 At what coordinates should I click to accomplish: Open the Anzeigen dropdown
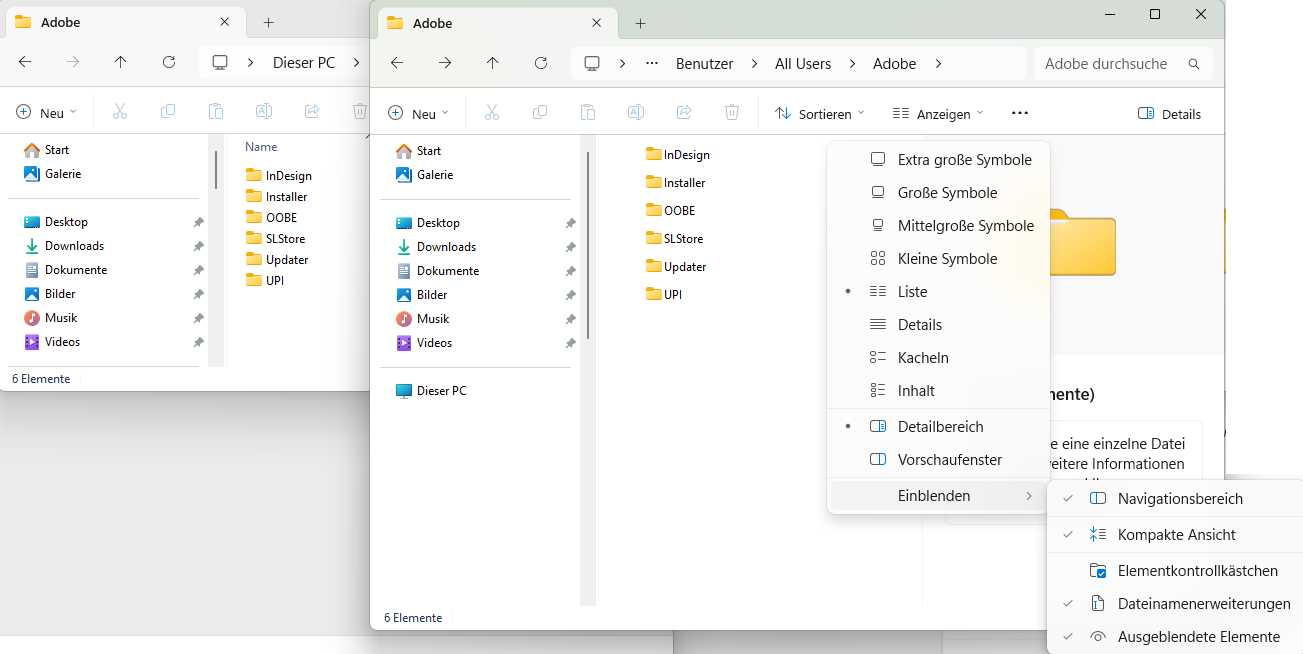click(x=938, y=113)
